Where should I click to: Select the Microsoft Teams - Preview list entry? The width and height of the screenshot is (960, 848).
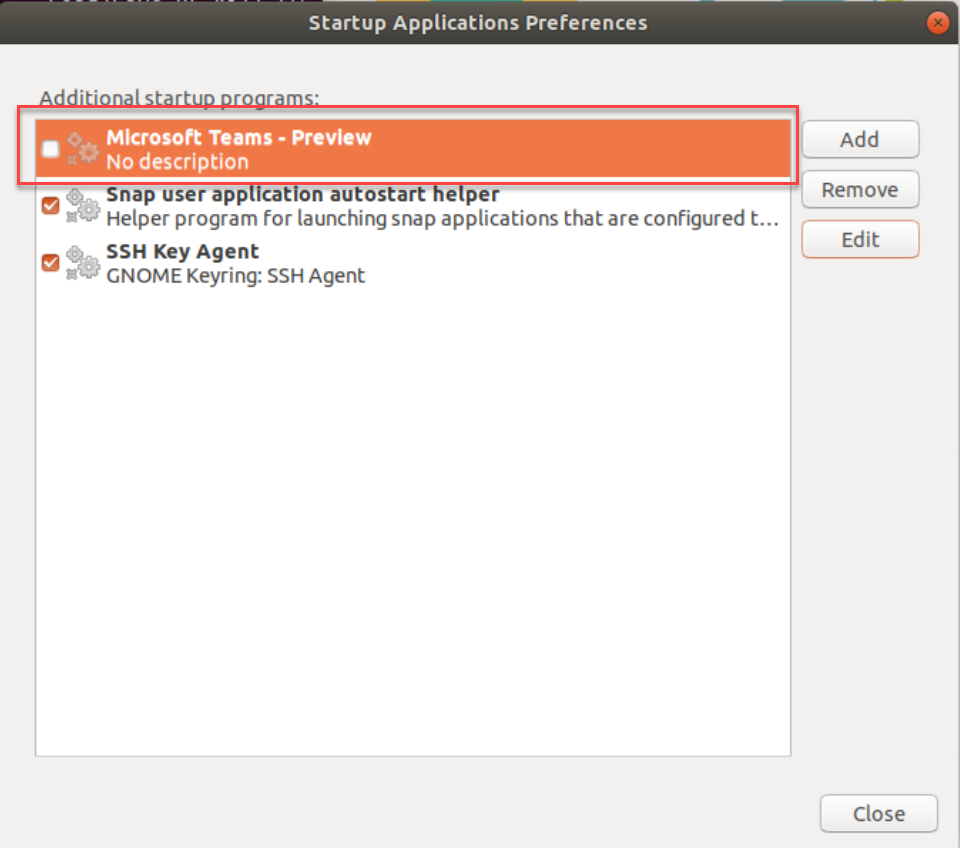click(400, 147)
